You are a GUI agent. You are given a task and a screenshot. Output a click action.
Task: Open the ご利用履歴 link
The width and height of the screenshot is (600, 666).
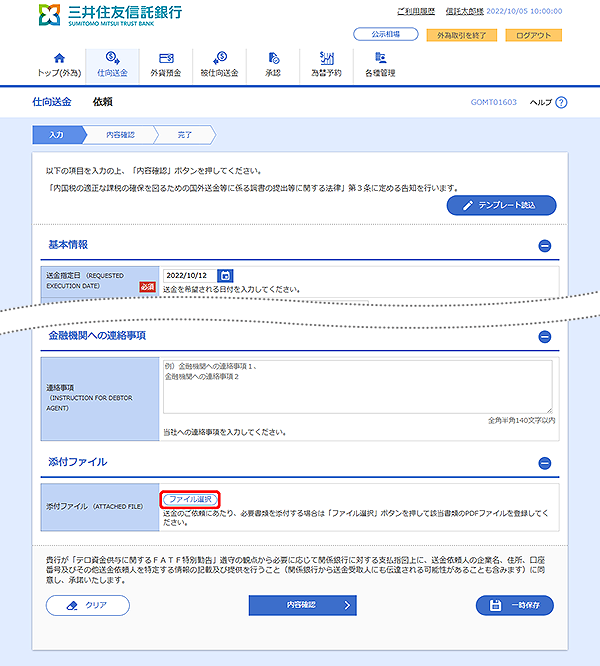pos(416,11)
